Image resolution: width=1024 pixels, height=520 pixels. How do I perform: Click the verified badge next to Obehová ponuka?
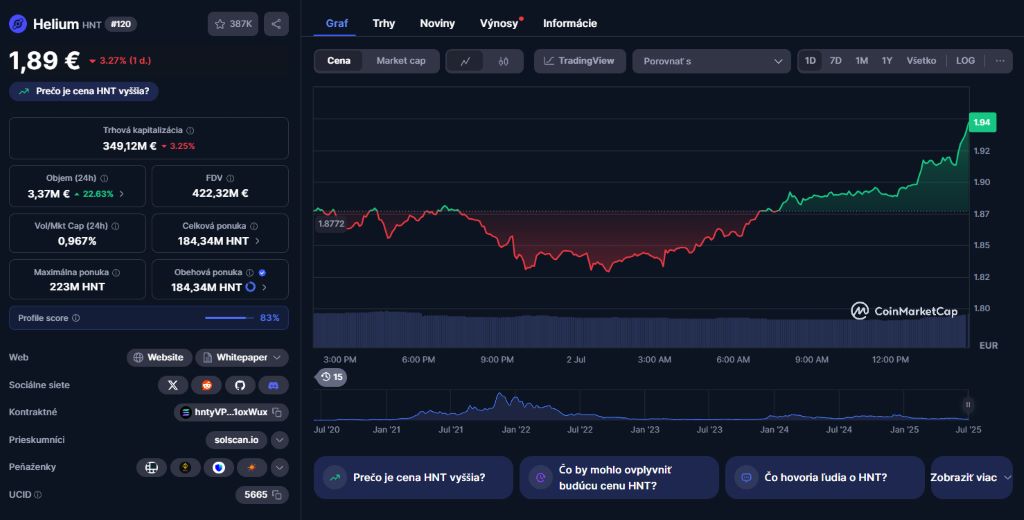click(x=262, y=272)
